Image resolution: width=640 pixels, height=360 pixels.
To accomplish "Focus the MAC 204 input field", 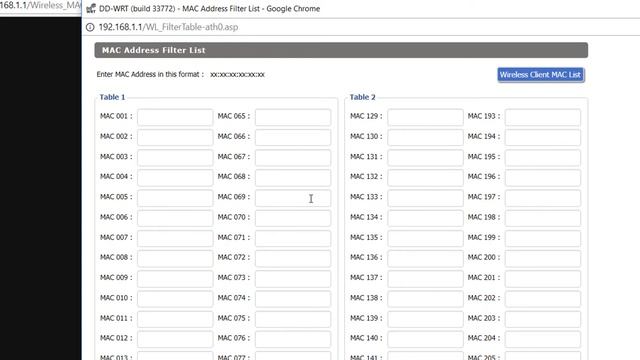I will point(543,339).
